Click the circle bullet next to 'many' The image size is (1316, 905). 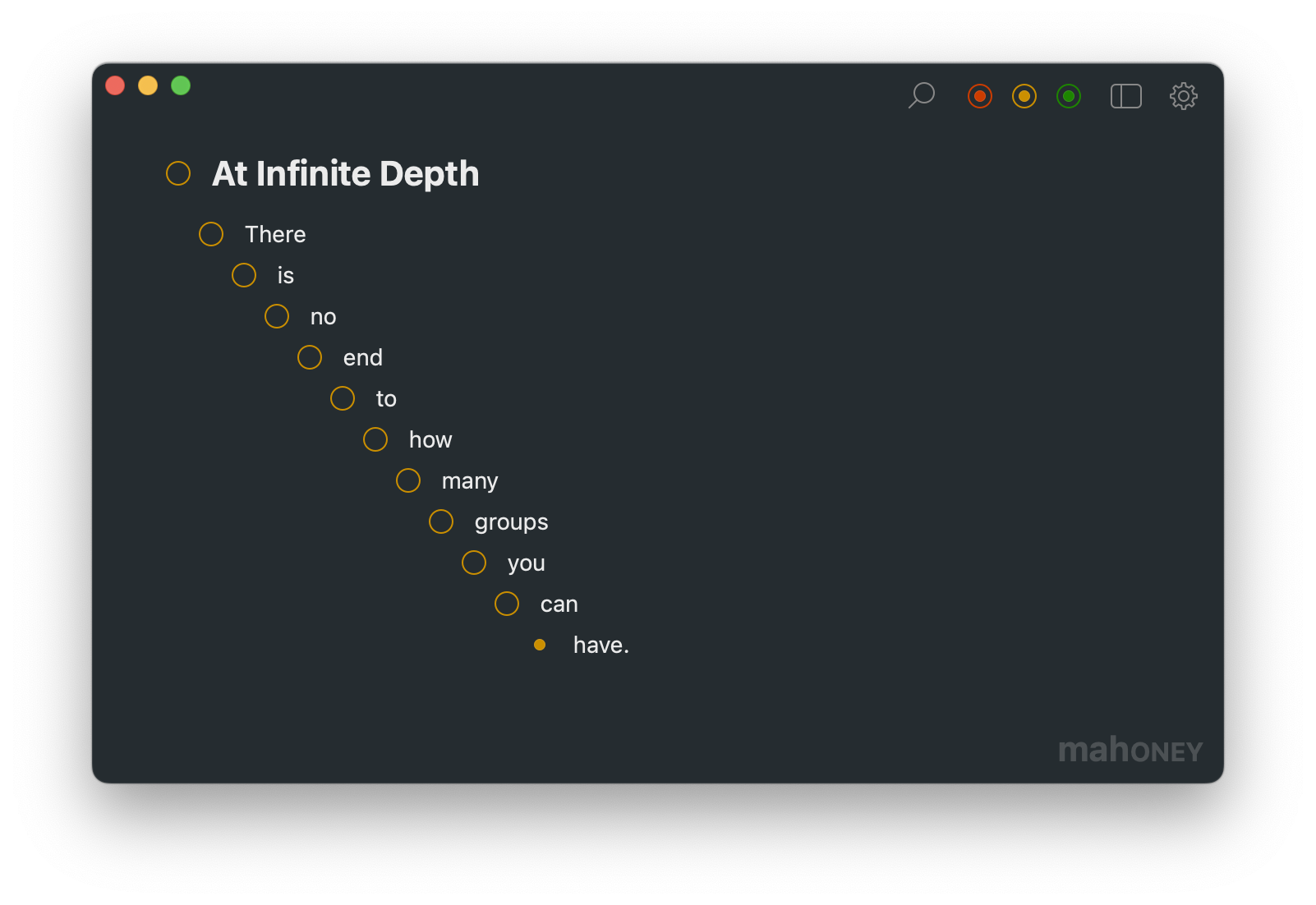(x=408, y=480)
